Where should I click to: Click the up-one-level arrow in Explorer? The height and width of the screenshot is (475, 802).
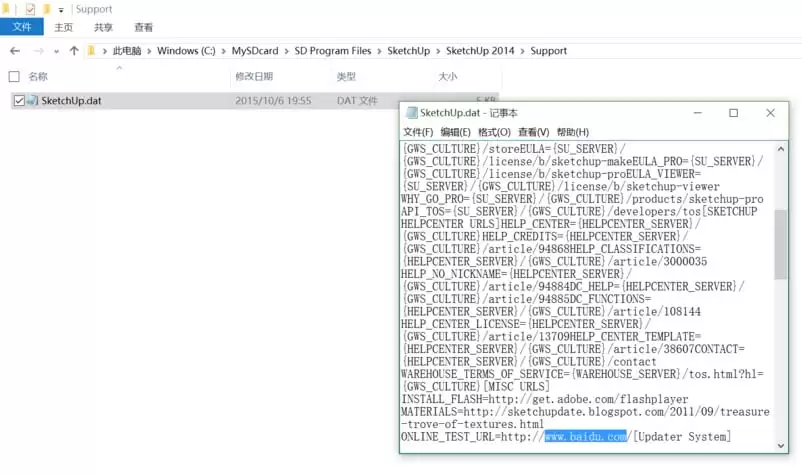[74, 51]
